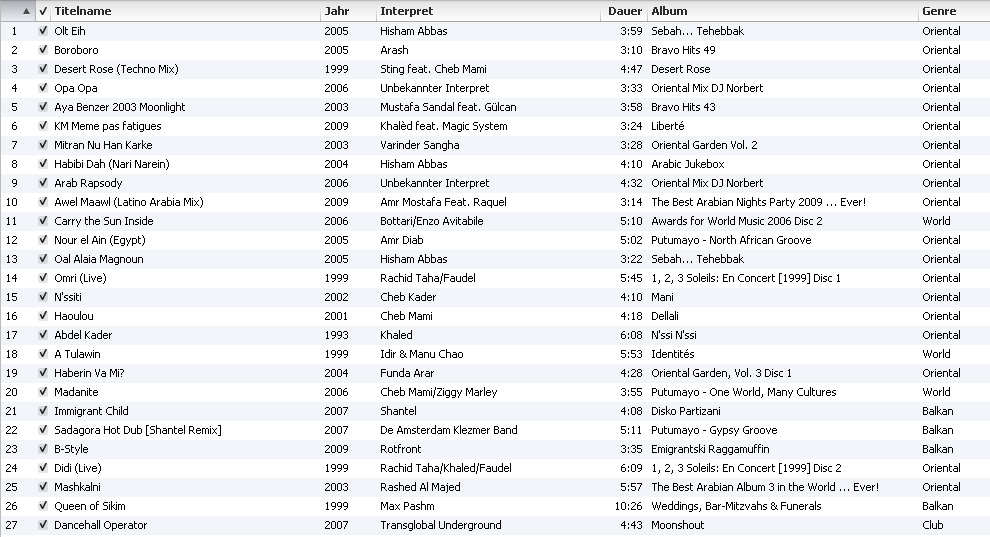
Task: Click the Club genre entry in the last row
Action: point(934,525)
